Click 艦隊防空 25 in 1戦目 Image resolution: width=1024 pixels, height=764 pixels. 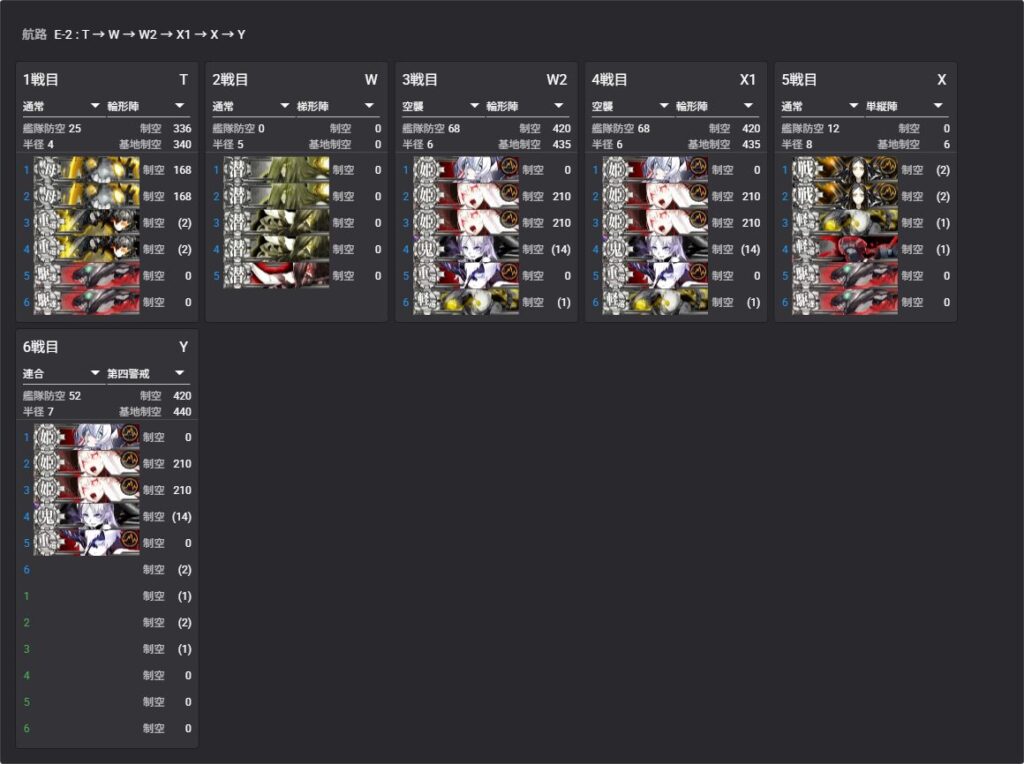52,129
